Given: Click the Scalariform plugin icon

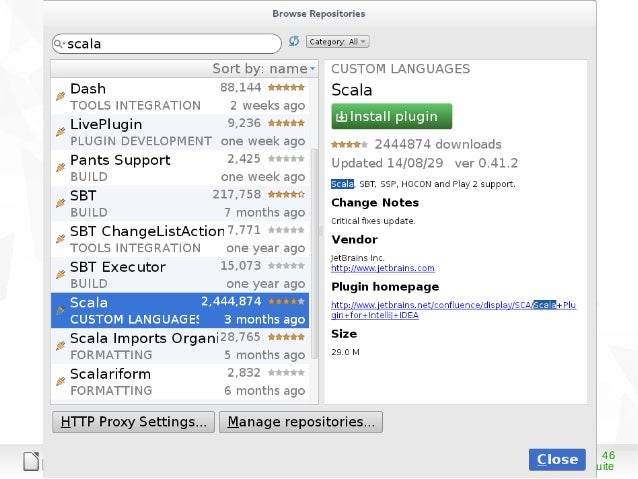Looking at the screenshot, I should [61, 382].
